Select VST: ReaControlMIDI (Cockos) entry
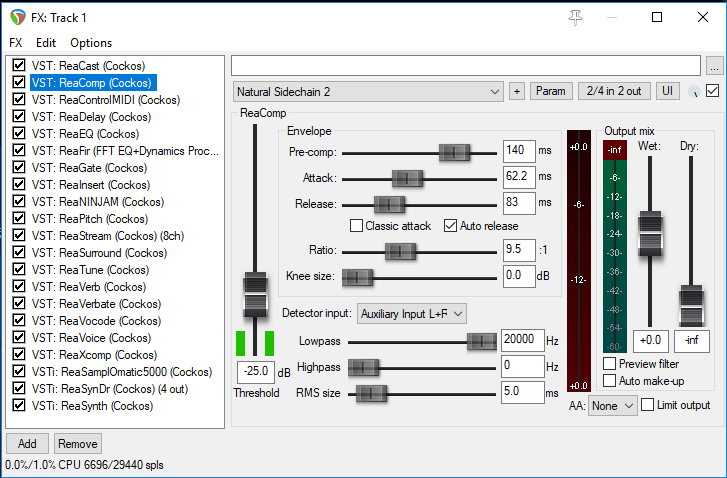The width and height of the screenshot is (727, 478). pyautogui.click(x=106, y=100)
